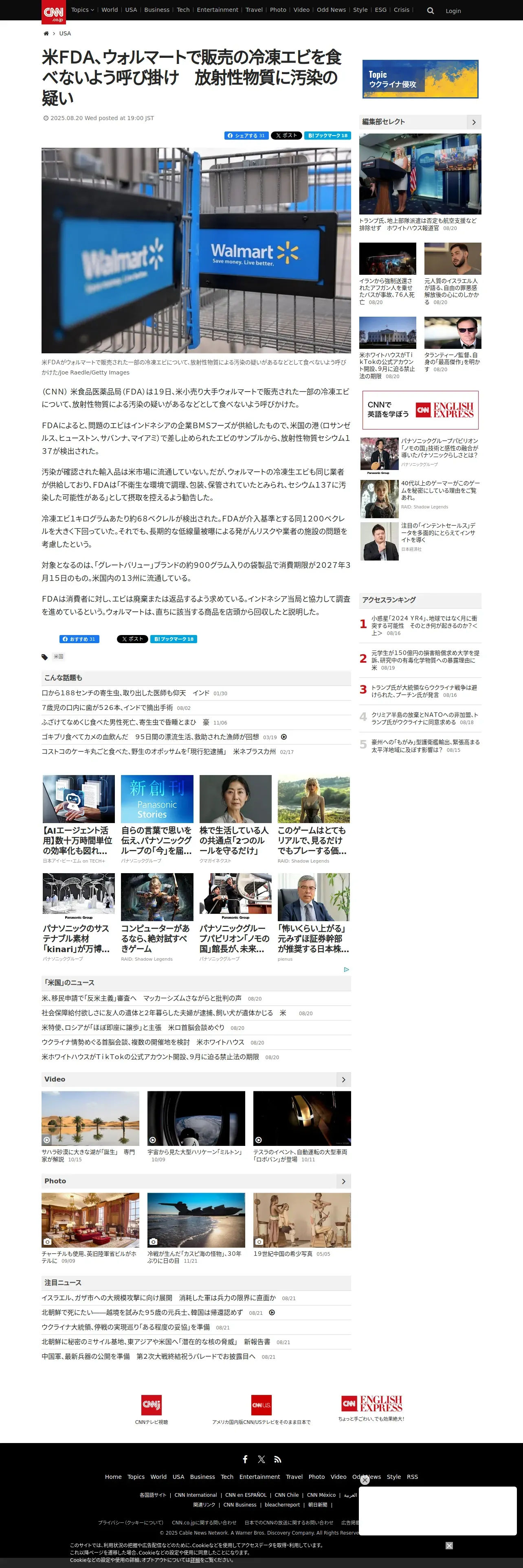The image size is (523, 1568).
Task: Open Tech nav menu item
Action: 183,10
